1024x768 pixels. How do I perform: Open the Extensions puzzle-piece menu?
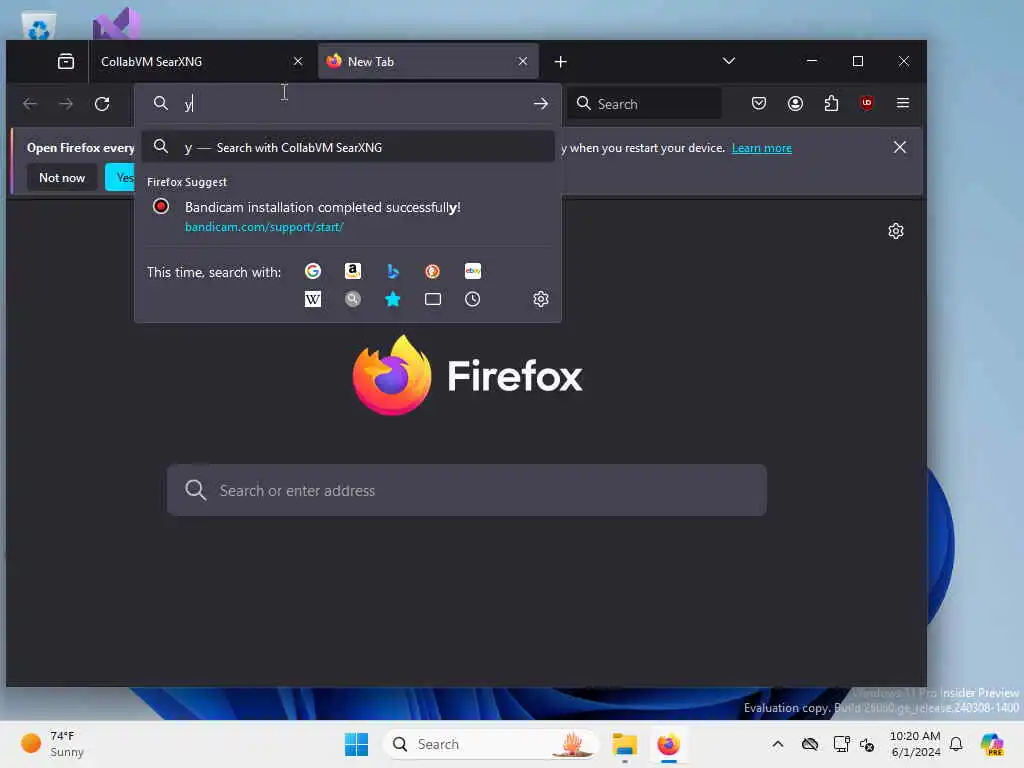click(x=831, y=103)
